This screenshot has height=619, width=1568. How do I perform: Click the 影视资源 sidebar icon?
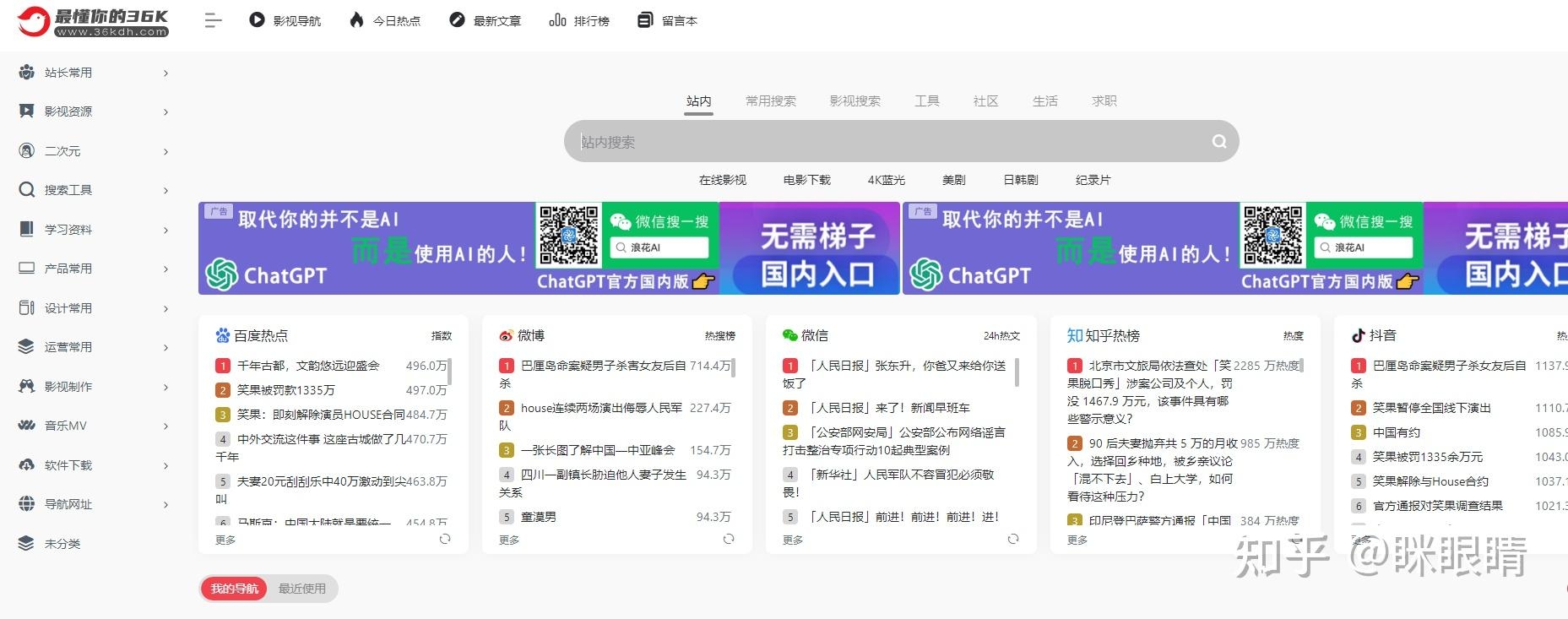(27, 111)
